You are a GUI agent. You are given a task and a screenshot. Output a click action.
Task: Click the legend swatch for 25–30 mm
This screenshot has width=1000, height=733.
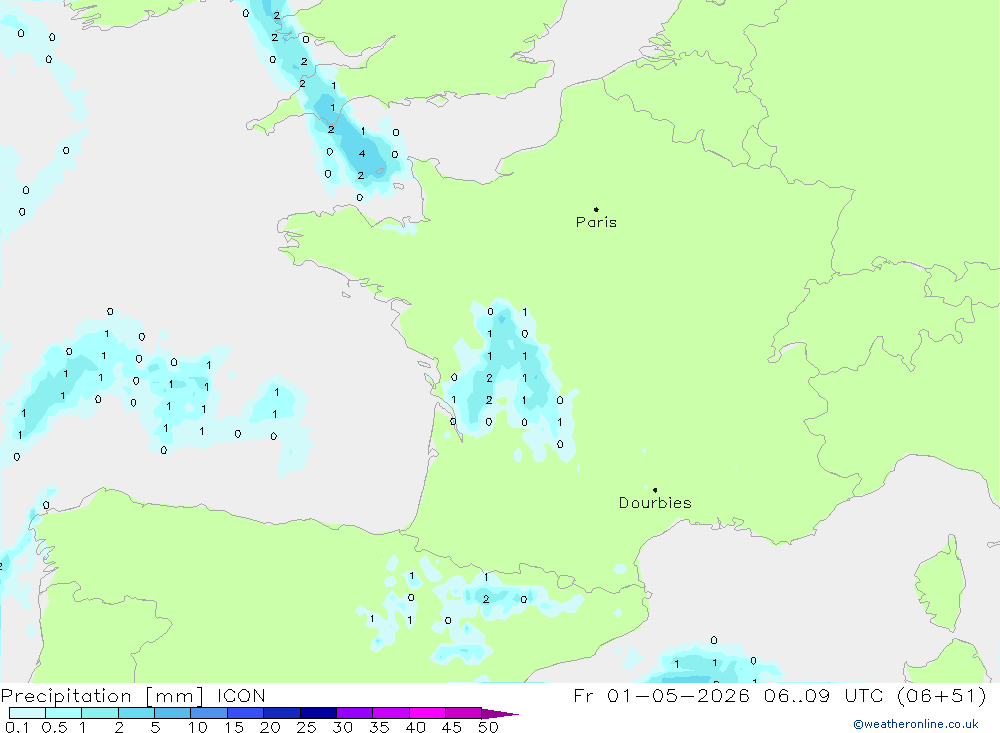click(318, 713)
